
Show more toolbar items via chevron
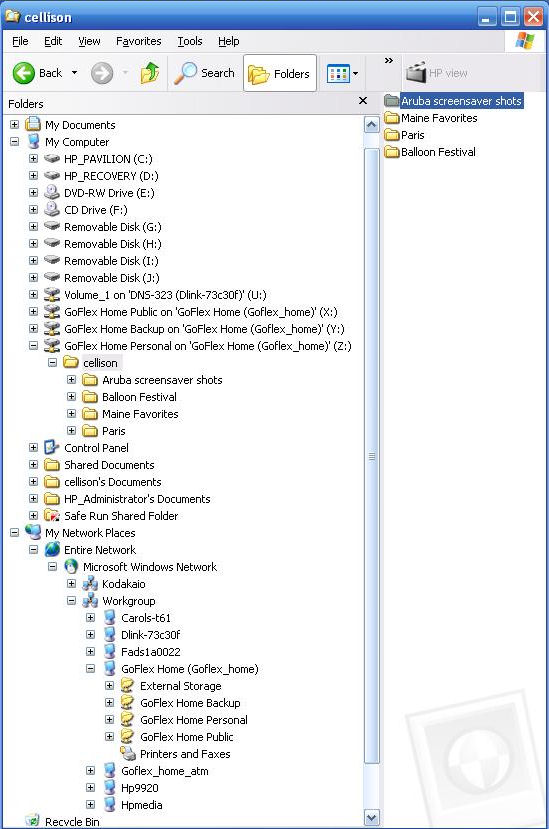point(389,60)
